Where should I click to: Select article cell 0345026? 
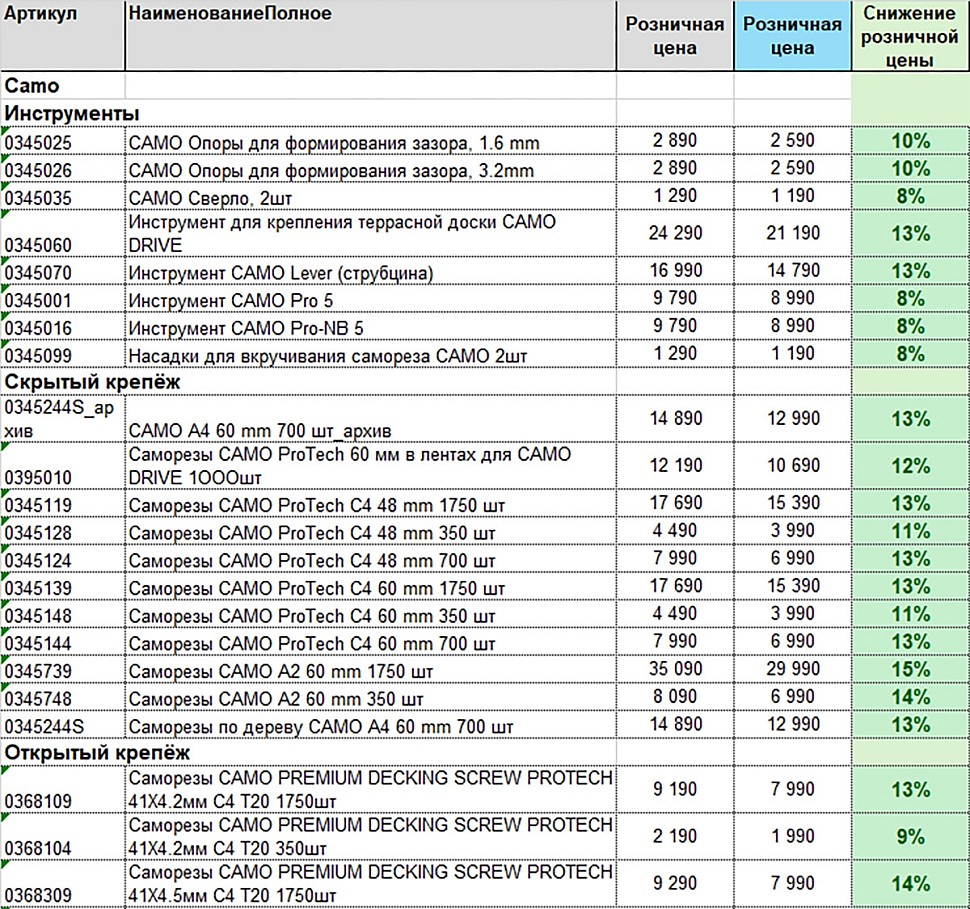click(62, 169)
